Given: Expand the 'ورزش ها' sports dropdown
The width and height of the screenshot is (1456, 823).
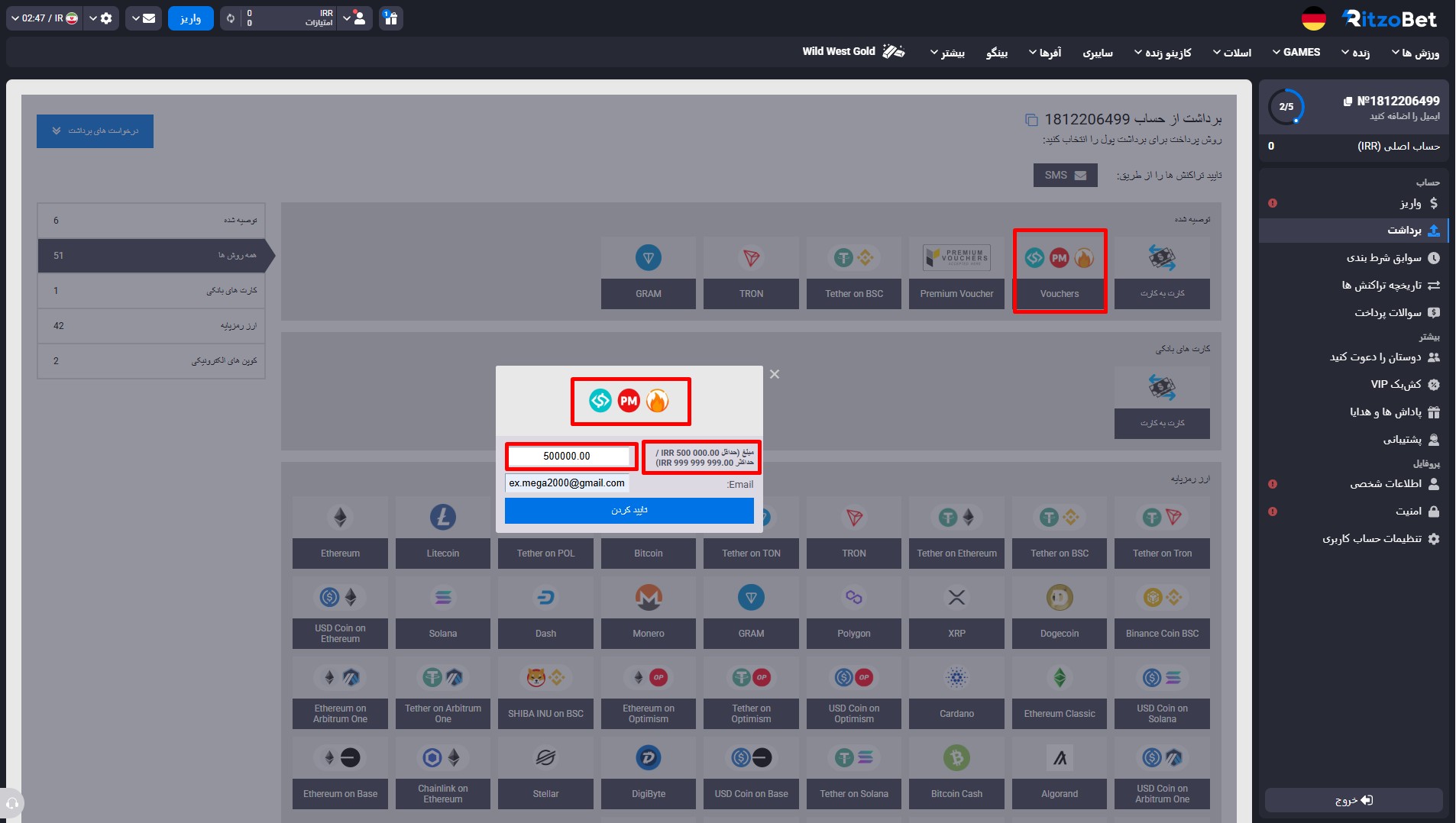Looking at the screenshot, I should pos(1416,53).
